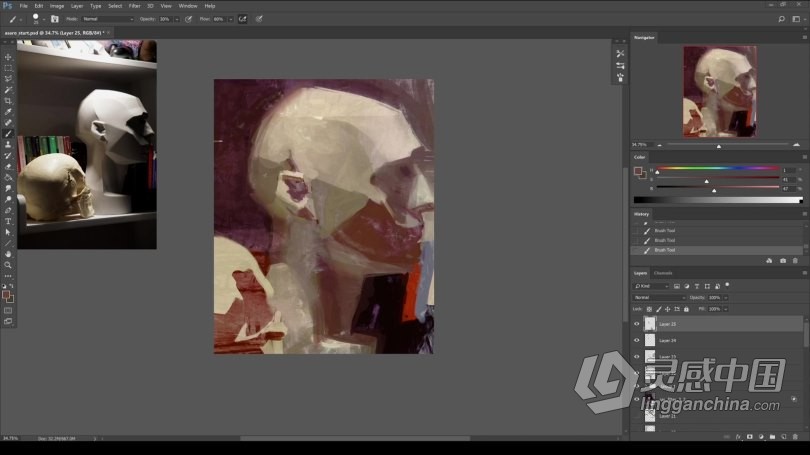Select the Type tool

(x=8, y=221)
